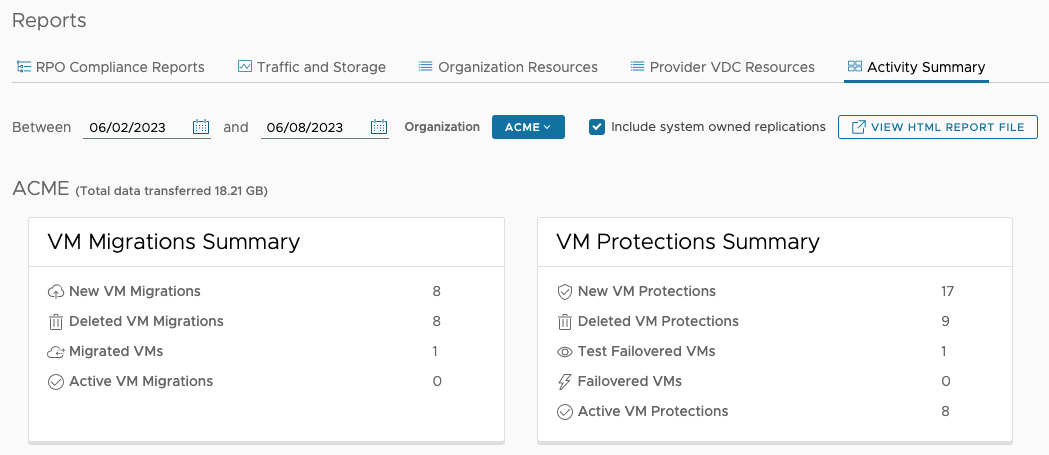Click the Migrated VMs cloud icon
The image size is (1049, 455).
pyautogui.click(x=56, y=352)
